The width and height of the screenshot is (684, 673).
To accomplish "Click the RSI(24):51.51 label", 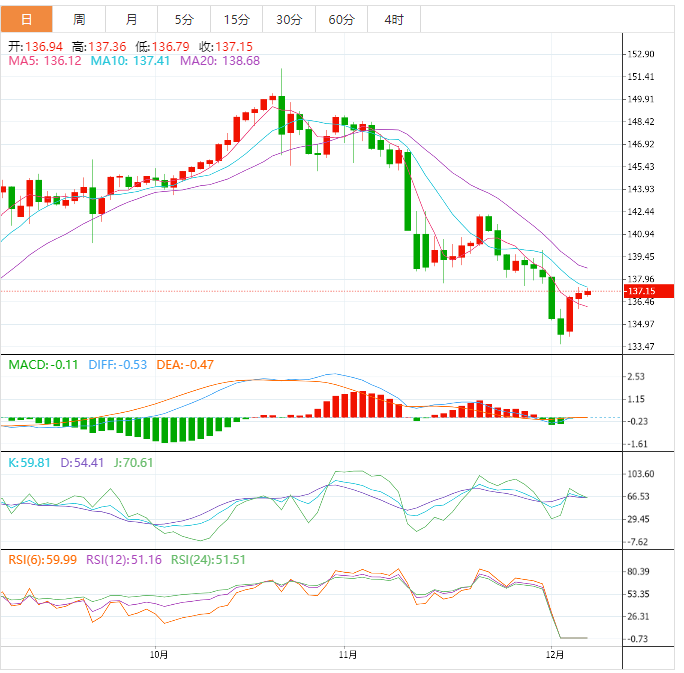I will 208,560.
